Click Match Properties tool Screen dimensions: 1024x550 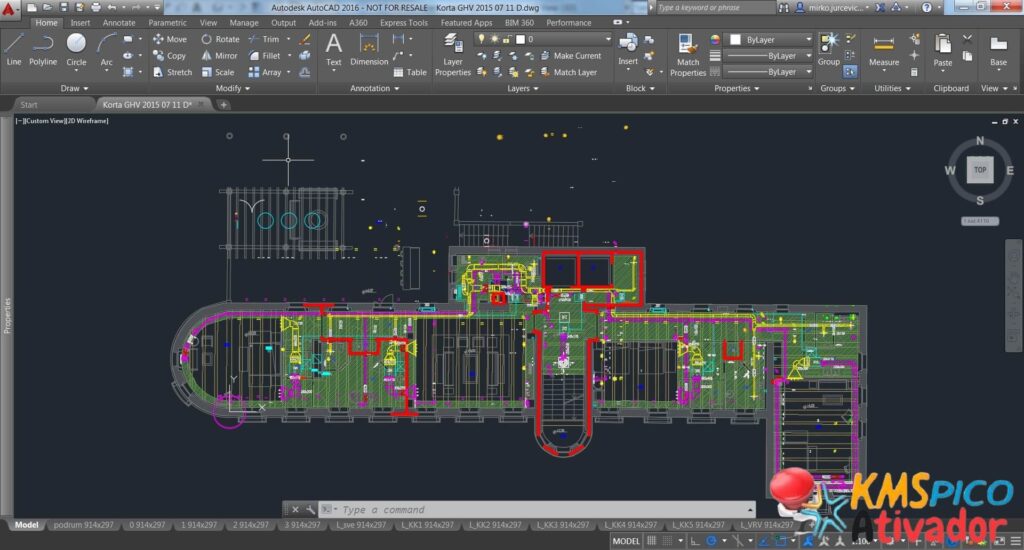click(688, 55)
